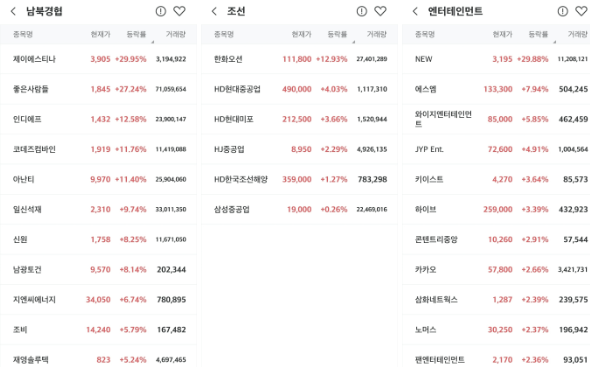Favorite the 남북경협 theme with heart
Image resolution: width=590 pixels, height=367 pixels.
[179, 11]
